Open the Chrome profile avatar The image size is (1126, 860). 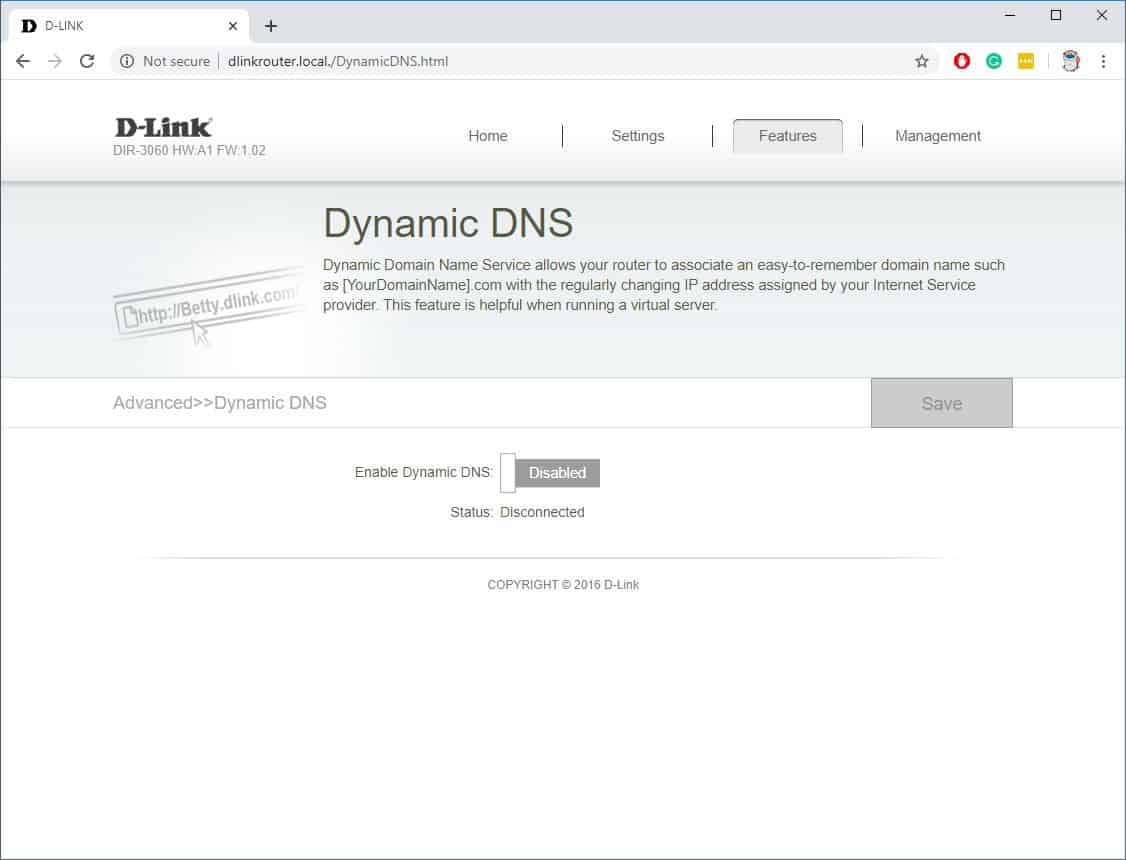[1071, 61]
